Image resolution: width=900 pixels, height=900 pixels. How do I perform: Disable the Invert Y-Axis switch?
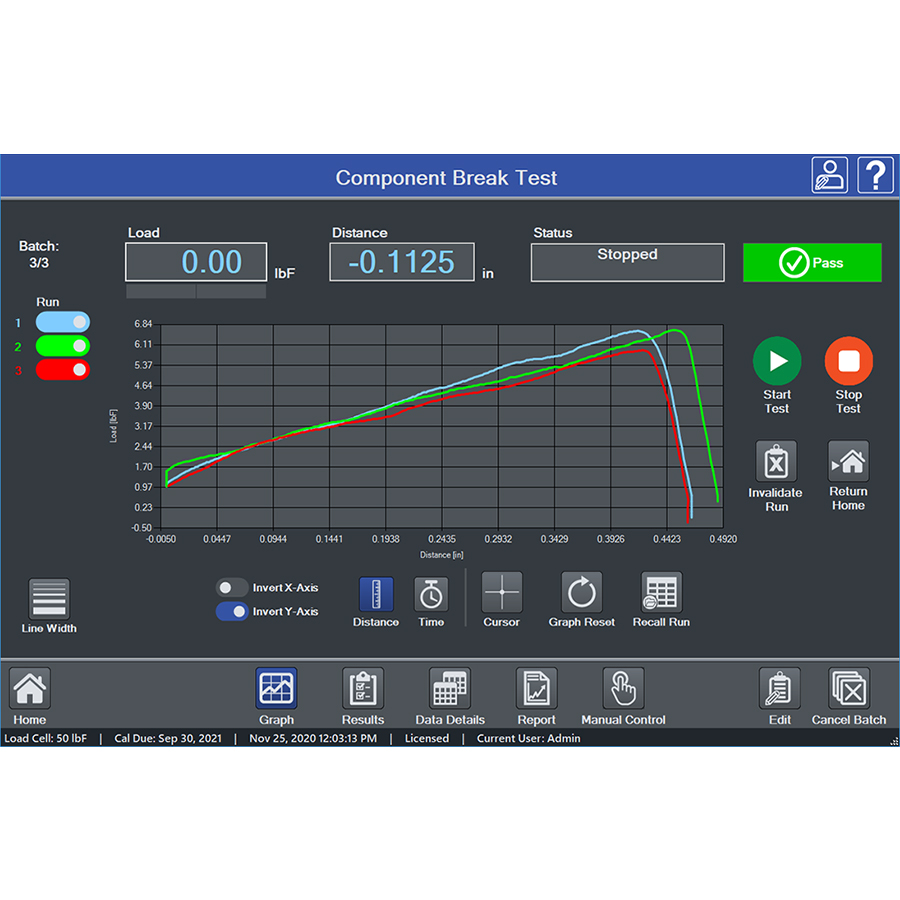[x=233, y=612]
